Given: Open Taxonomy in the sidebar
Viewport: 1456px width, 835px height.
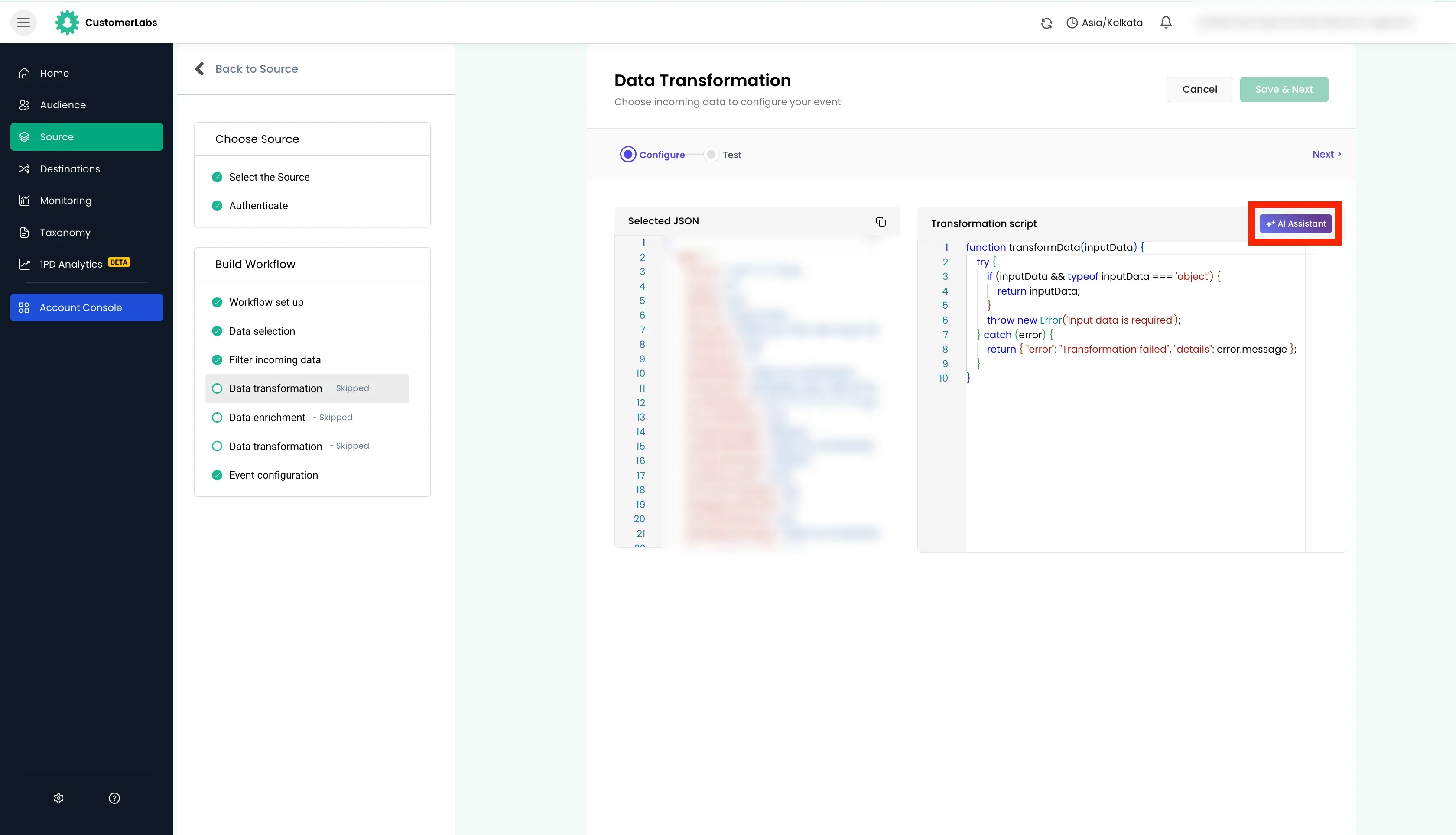Looking at the screenshot, I should click(87, 232).
